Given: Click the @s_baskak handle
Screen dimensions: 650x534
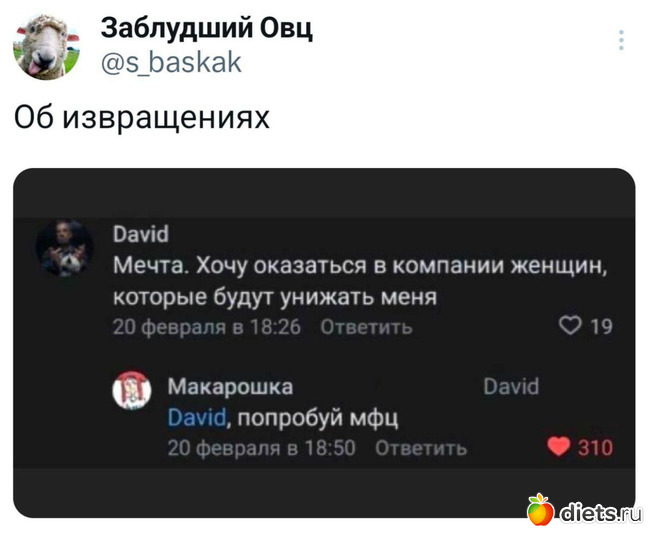Looking at the screenshot, I should pos(171,62).
